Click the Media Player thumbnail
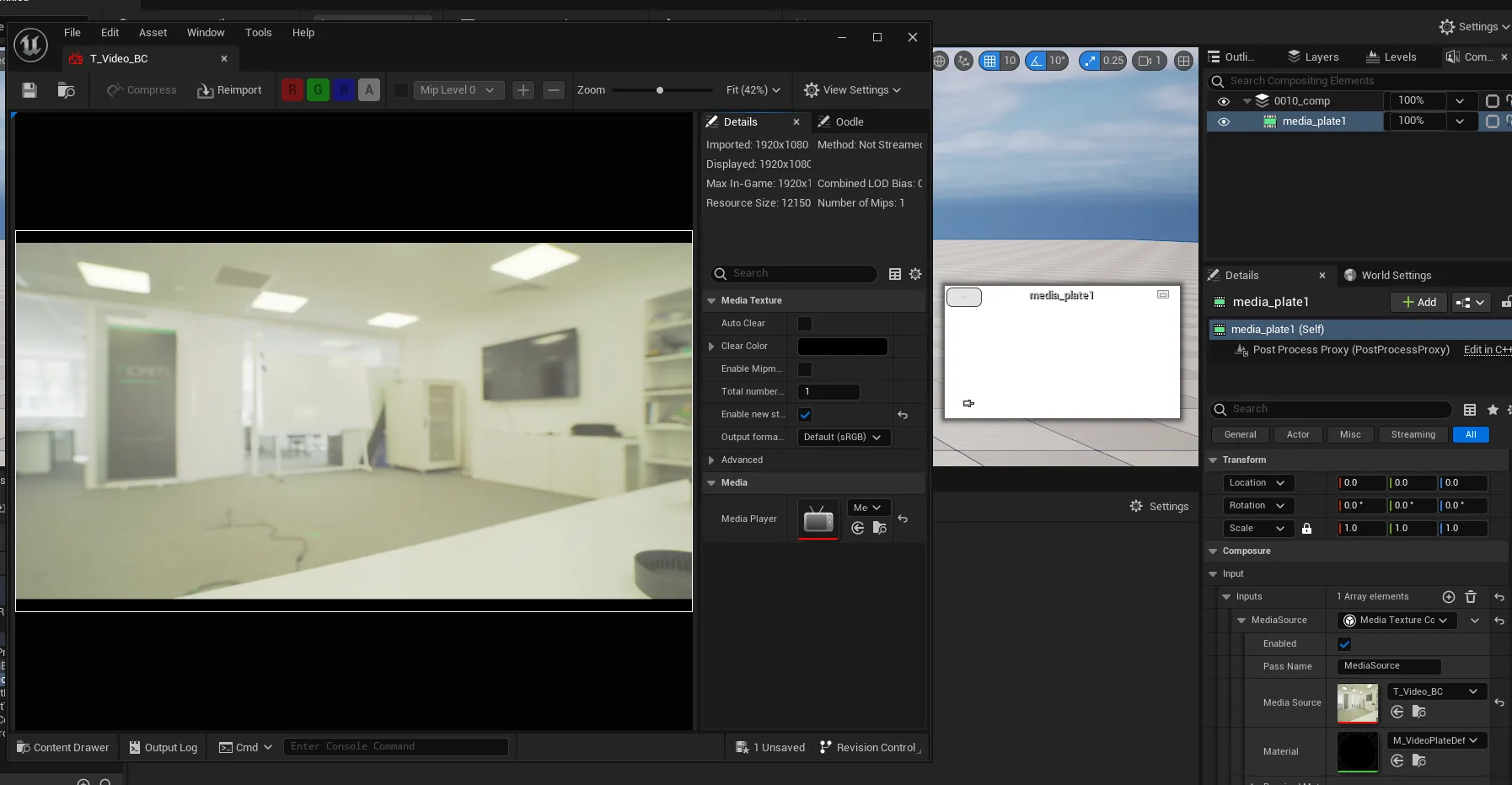The image size is (1512, 785). tap(818, 519)
